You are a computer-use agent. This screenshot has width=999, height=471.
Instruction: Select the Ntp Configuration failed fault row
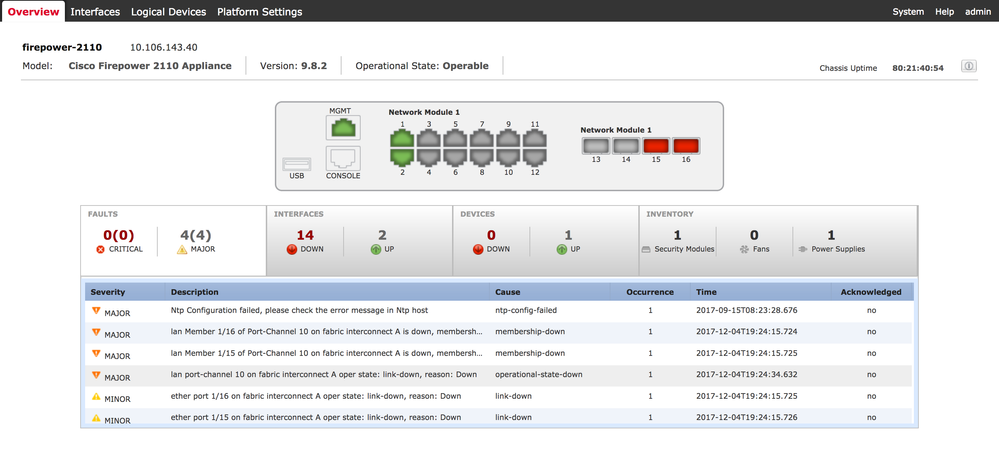[x=499, y=311]
